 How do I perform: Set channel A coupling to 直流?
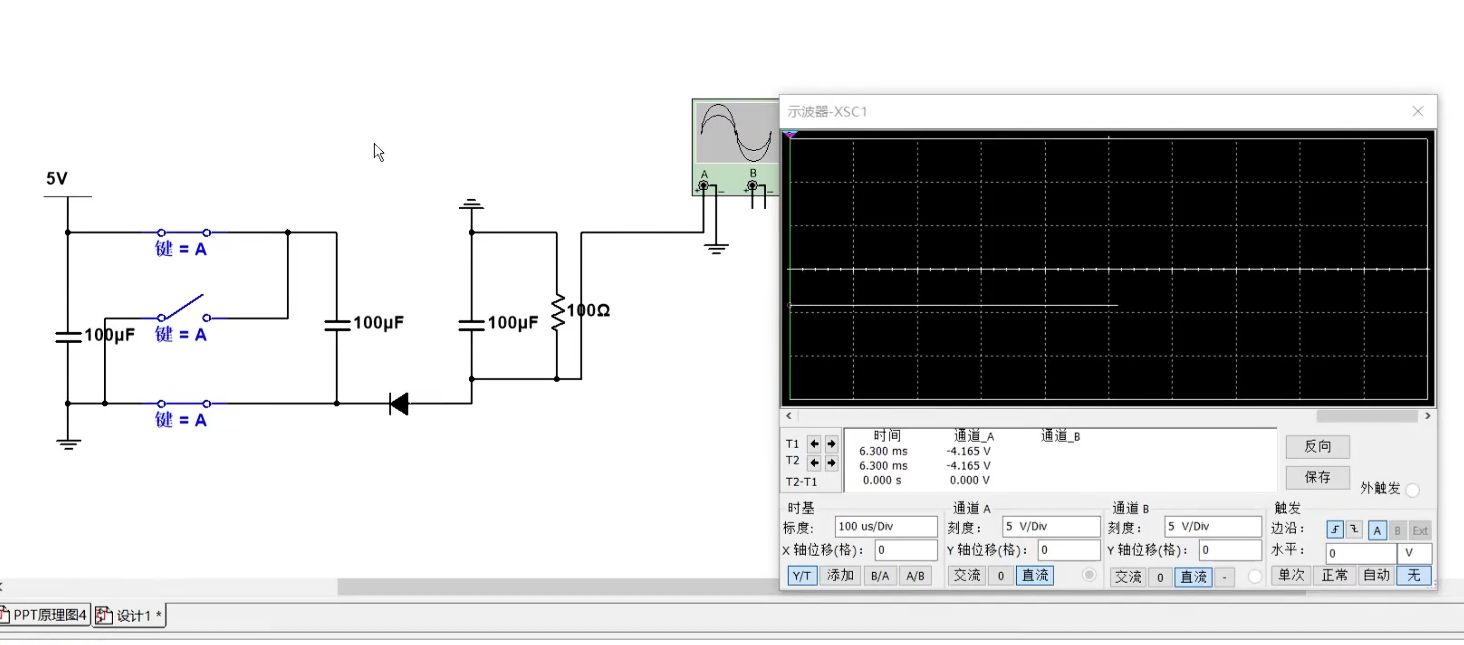click(x=1035, y=576)
